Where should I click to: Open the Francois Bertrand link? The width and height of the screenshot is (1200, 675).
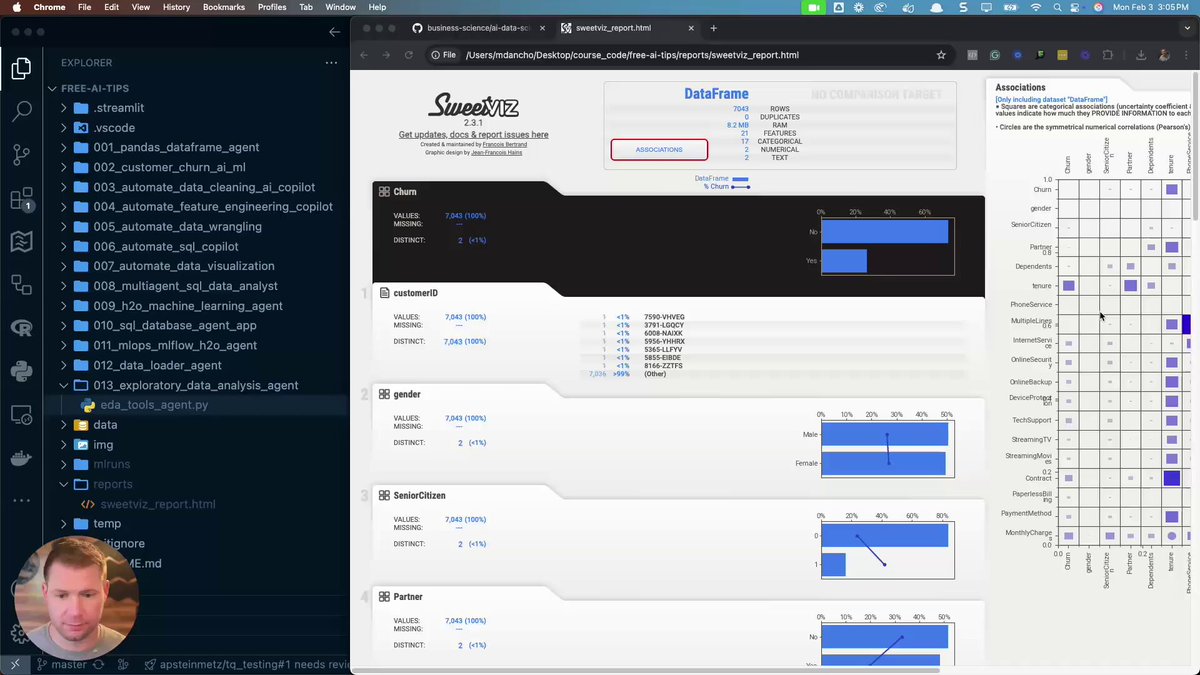pyautogui.click(x=503, y=144)
